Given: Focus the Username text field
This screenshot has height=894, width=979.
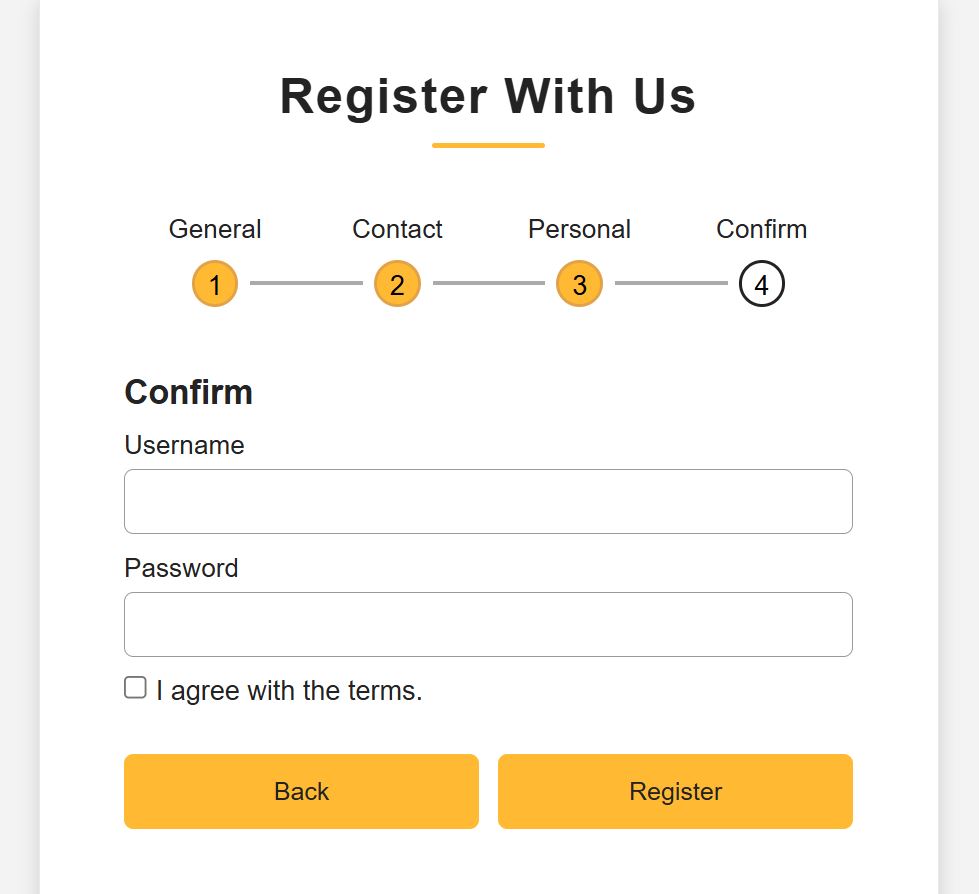Looking at the screenshot, I should pos(488,501).
